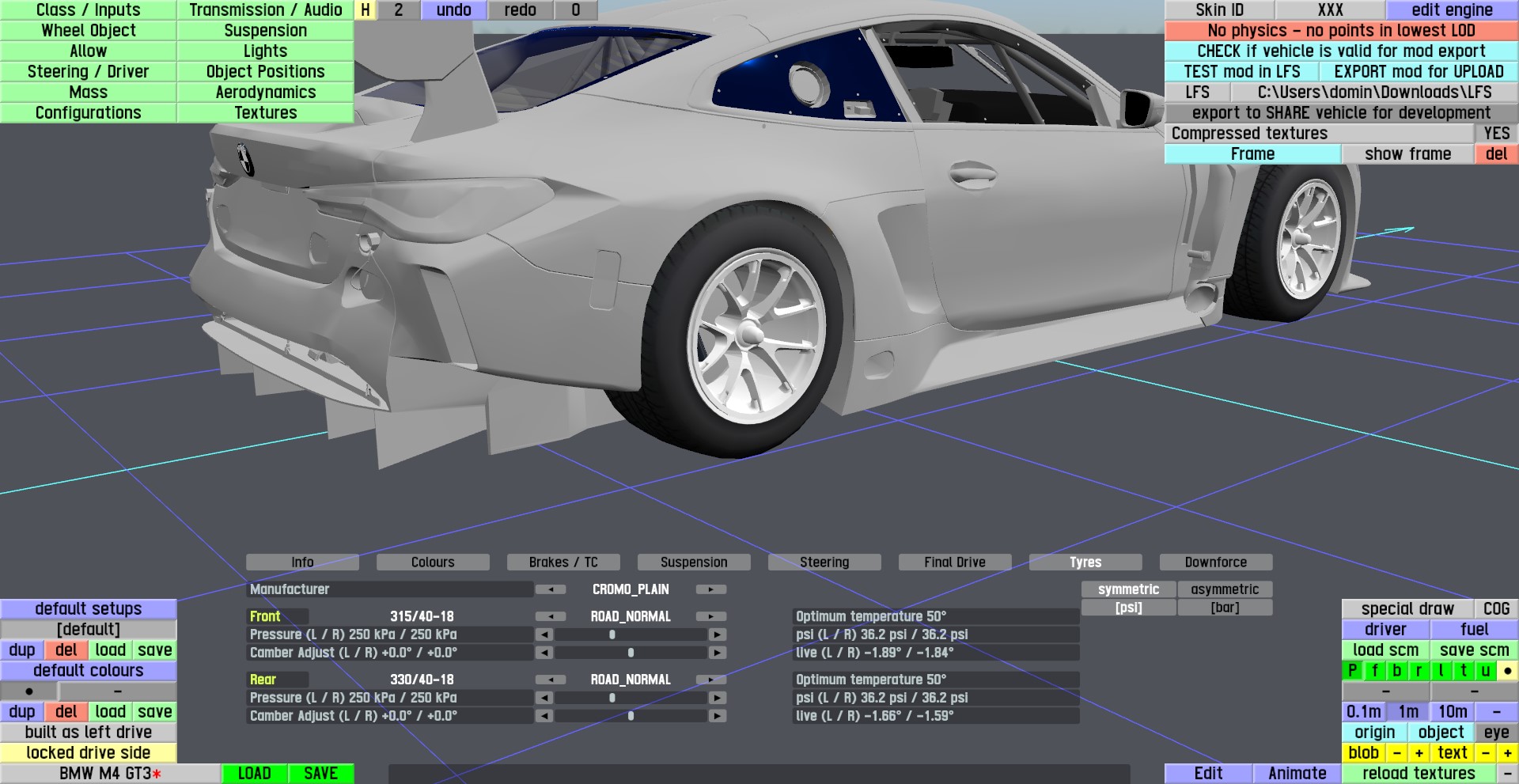Click the Skin ID XXX field

(x=1331, y=10)
